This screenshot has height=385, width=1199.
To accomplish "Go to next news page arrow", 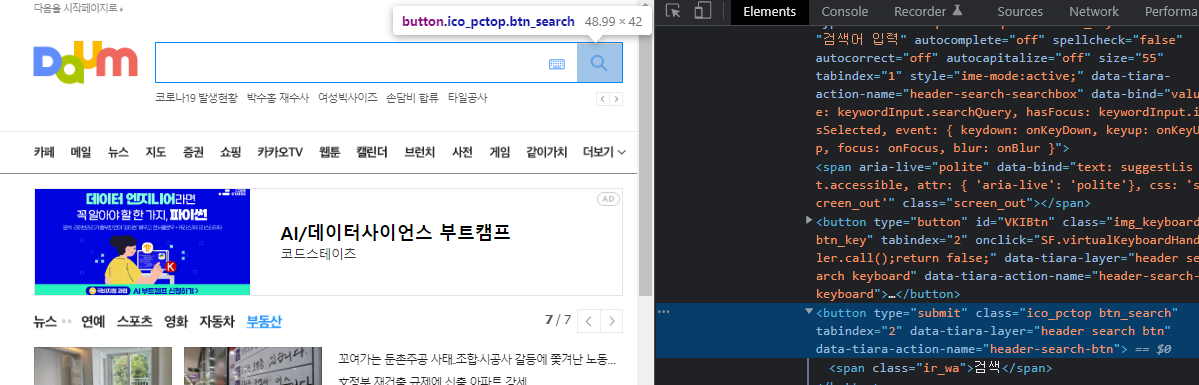I will pyautogui.click(x=612, y=320).
